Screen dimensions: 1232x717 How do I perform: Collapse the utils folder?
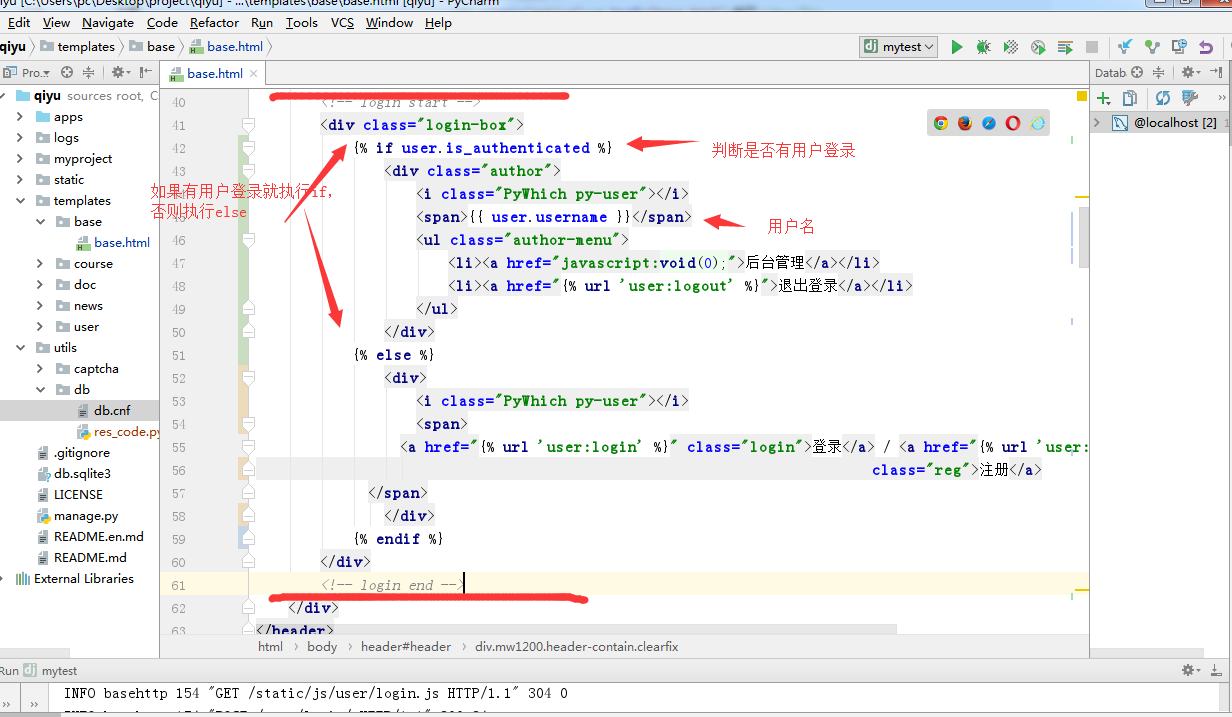point(19,348)
